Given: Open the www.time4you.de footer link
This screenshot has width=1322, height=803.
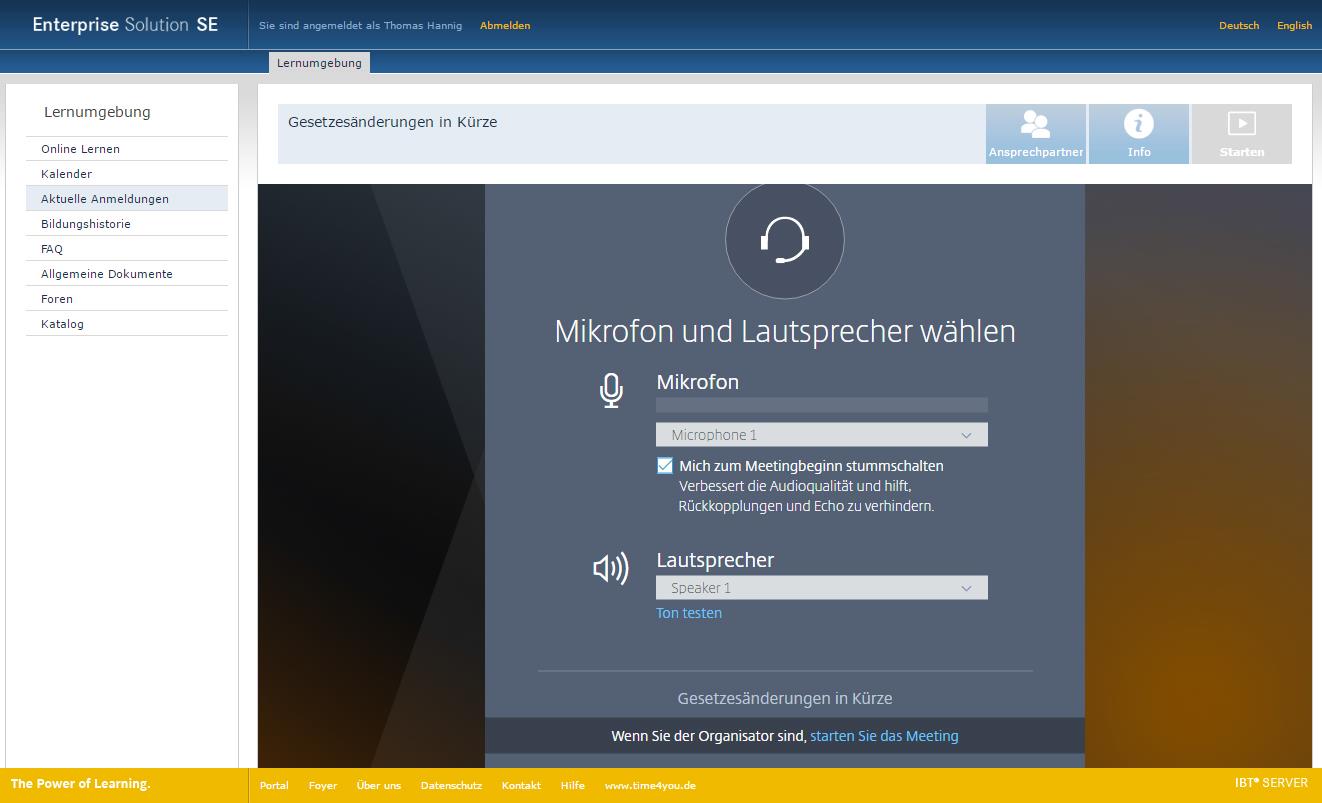Looking at the screenshot, I should 650,786.
